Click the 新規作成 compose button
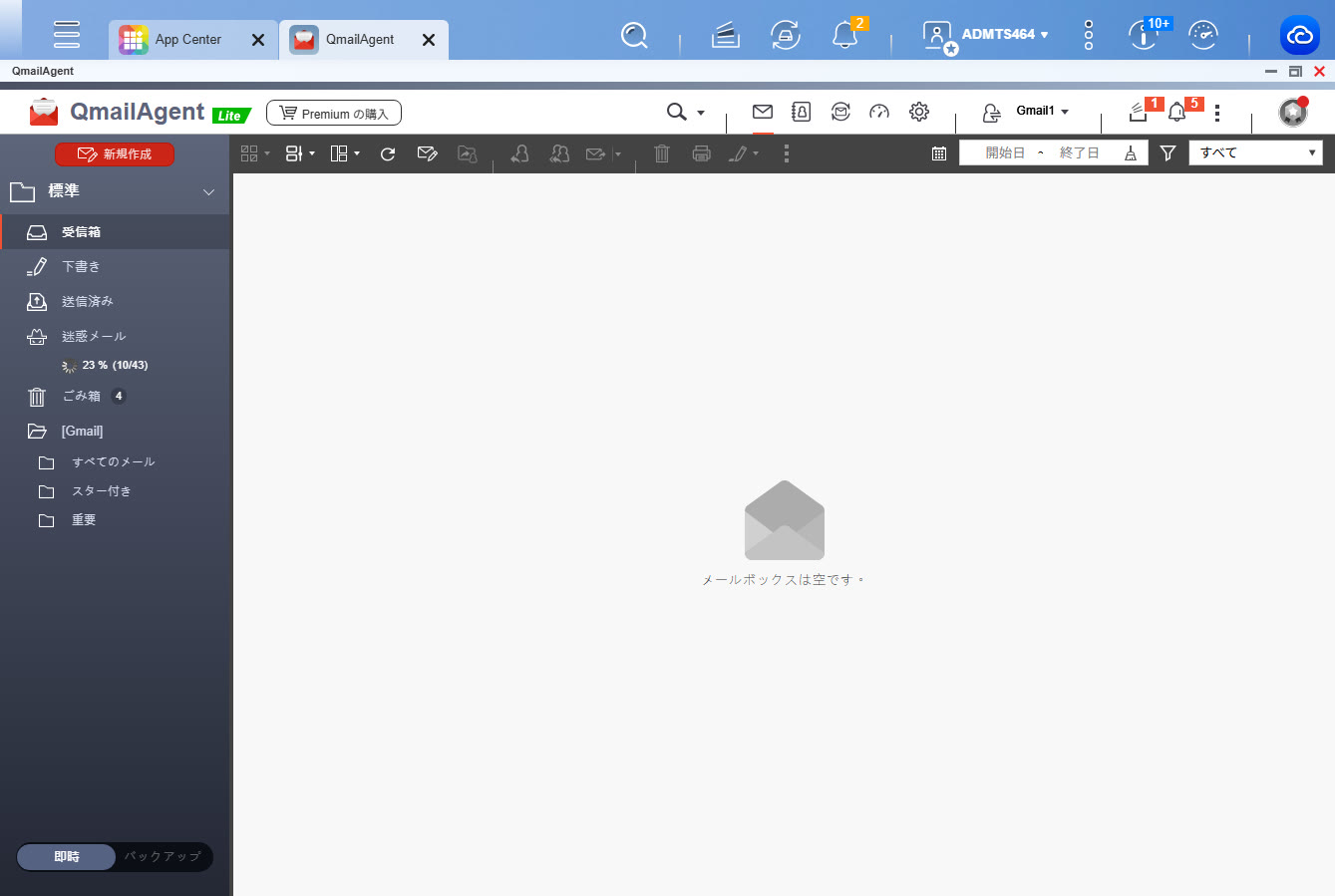Viewport: 1335px width, 896px height. click(115, 154)
